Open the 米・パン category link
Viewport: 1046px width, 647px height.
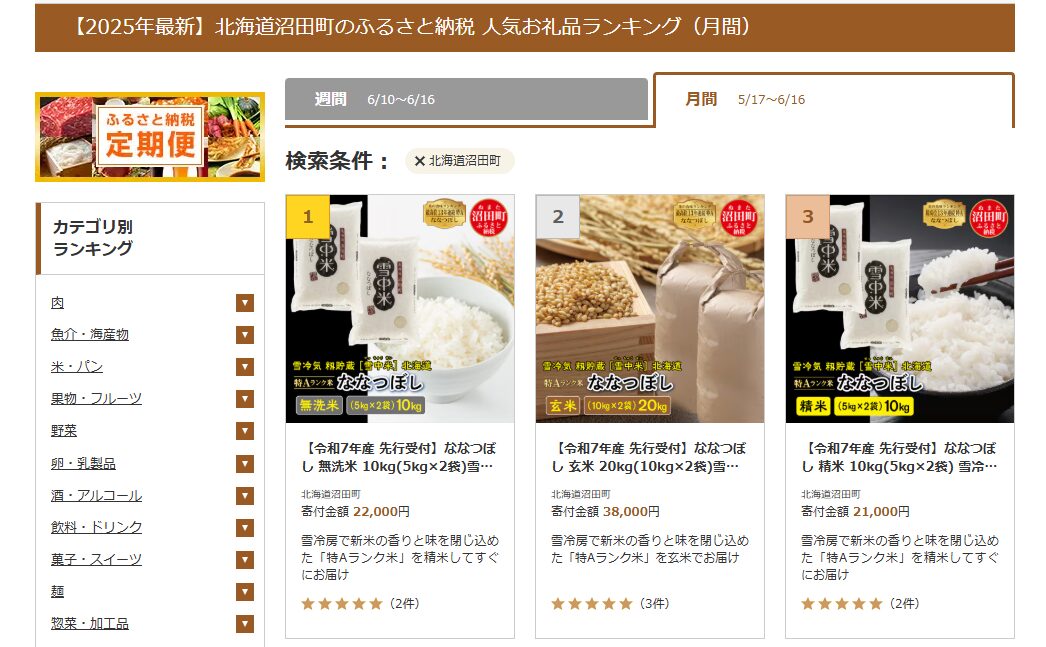click(x=77, y=367)
